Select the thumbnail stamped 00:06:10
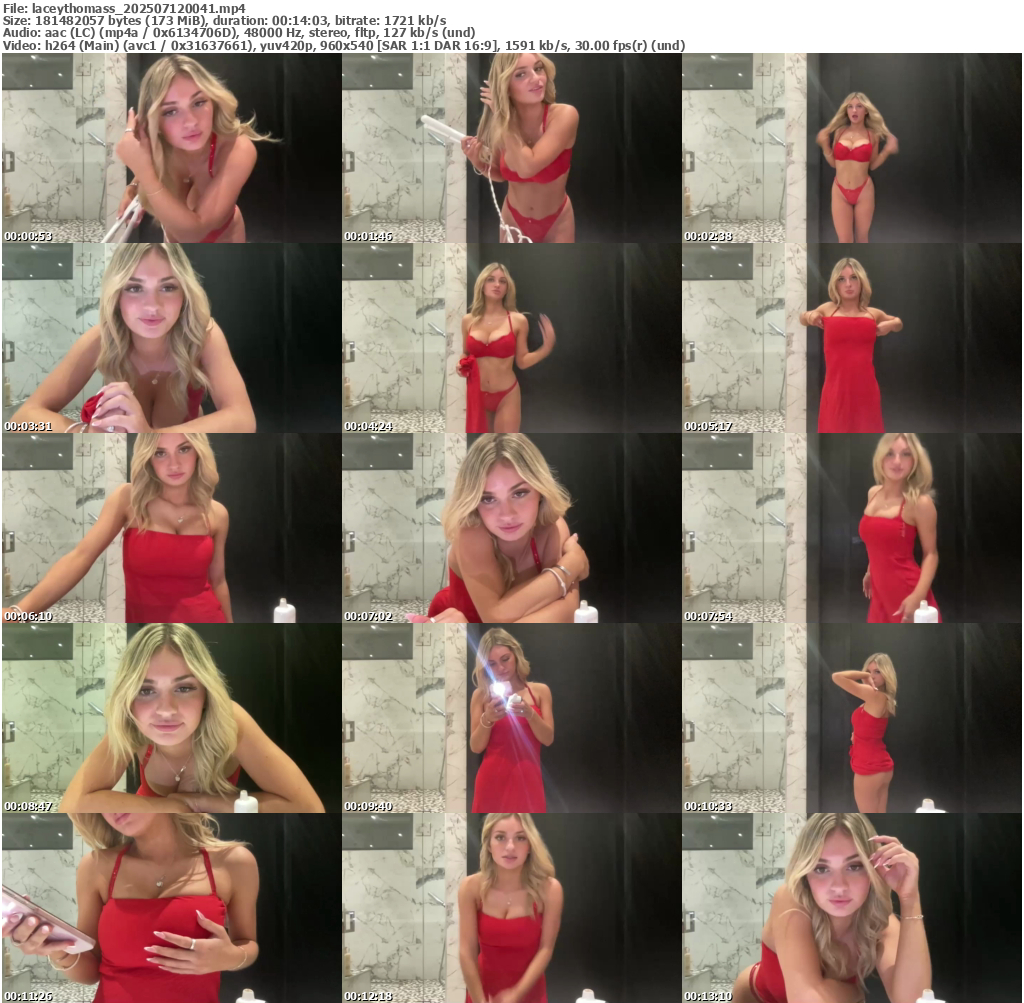1024x1003 pixels. tap(171, 528)
